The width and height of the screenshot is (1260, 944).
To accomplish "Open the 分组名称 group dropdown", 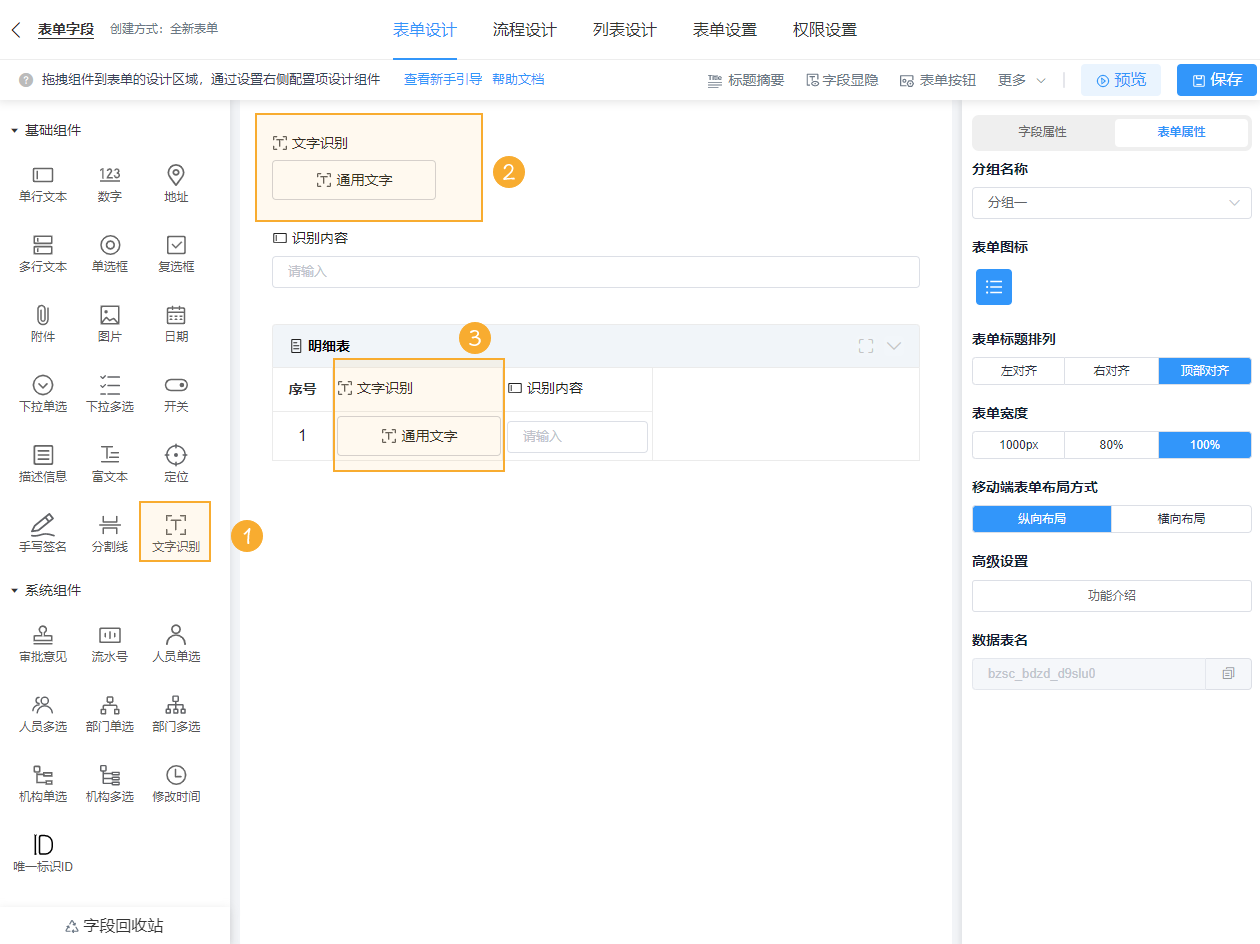I will pyautogui.click(x=1111, y=203).
